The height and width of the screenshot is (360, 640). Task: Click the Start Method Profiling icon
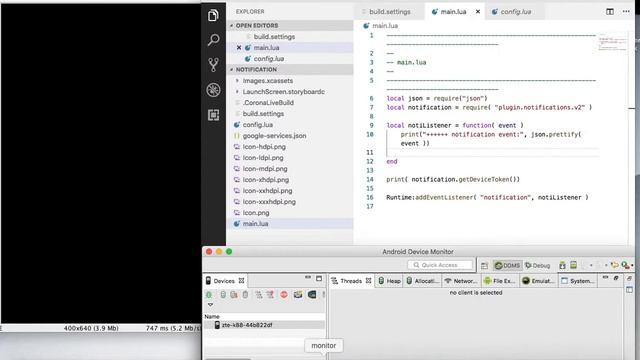(270, 295)
